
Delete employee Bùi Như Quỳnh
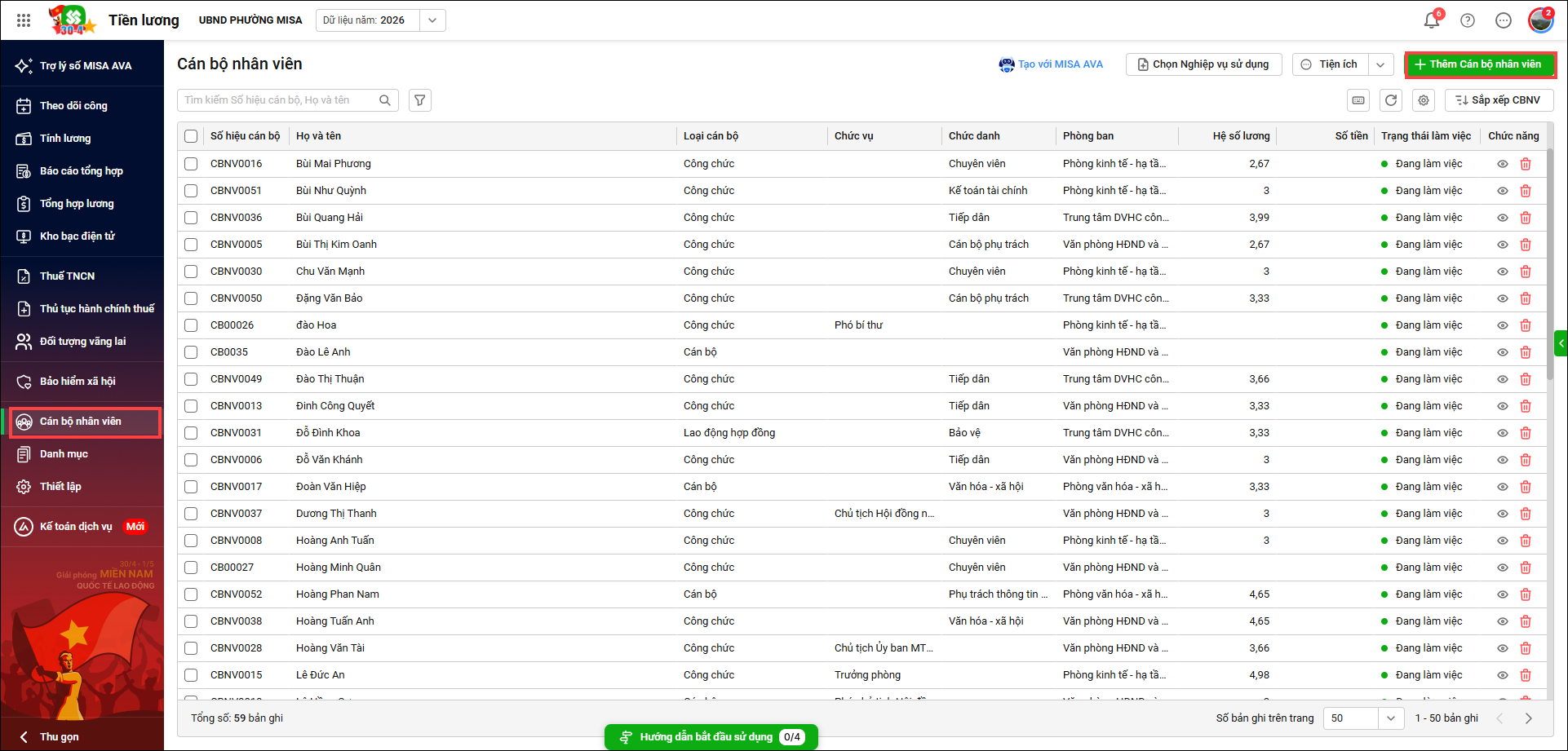pyautogui.click(x=1526, y=191)
